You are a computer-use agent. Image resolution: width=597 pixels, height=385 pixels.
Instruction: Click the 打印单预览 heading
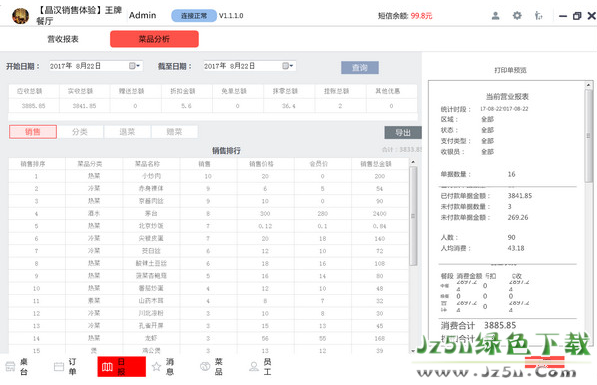510,70
